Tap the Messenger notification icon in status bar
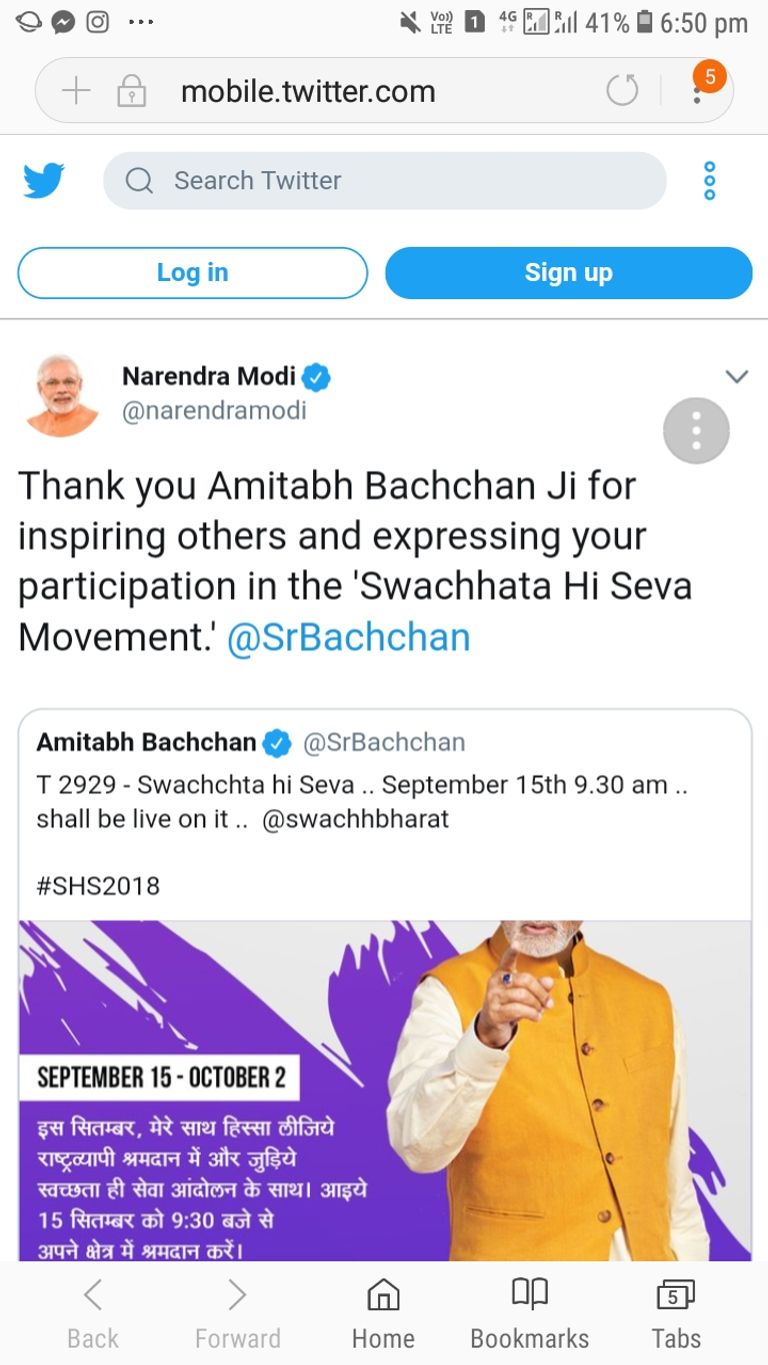The height and width of the screenshot is (1365, 768). pos(64,22)
